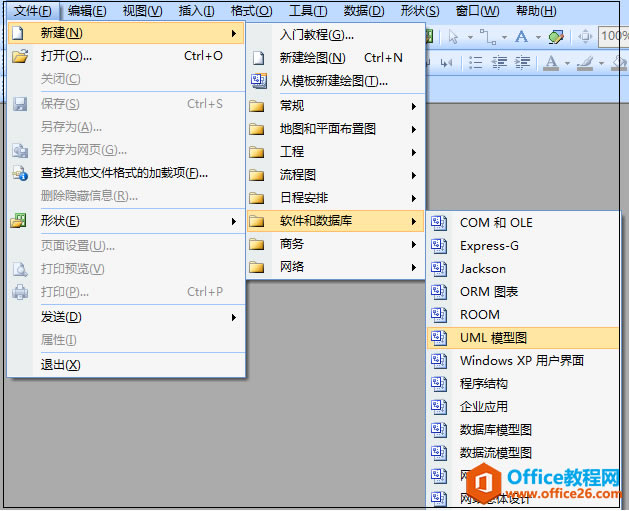Expand the 常规 template submenu
The width and height of the screenshot is (629, 511).
click(x=336, y=106)
